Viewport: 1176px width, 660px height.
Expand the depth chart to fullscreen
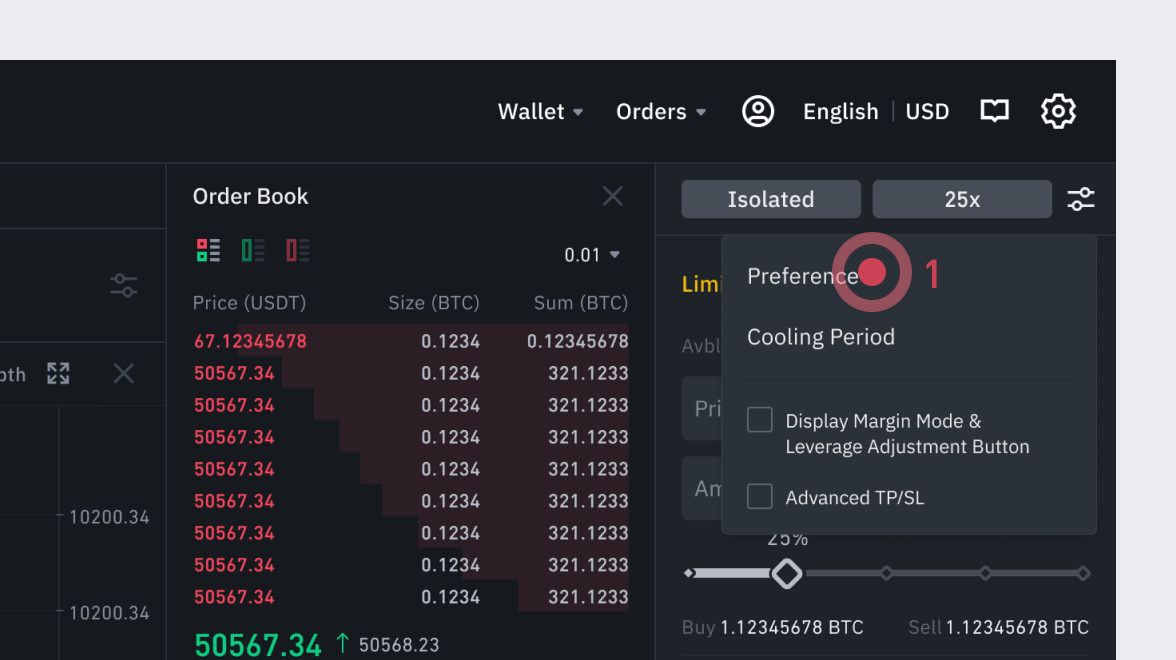click(x=58, y=374)
